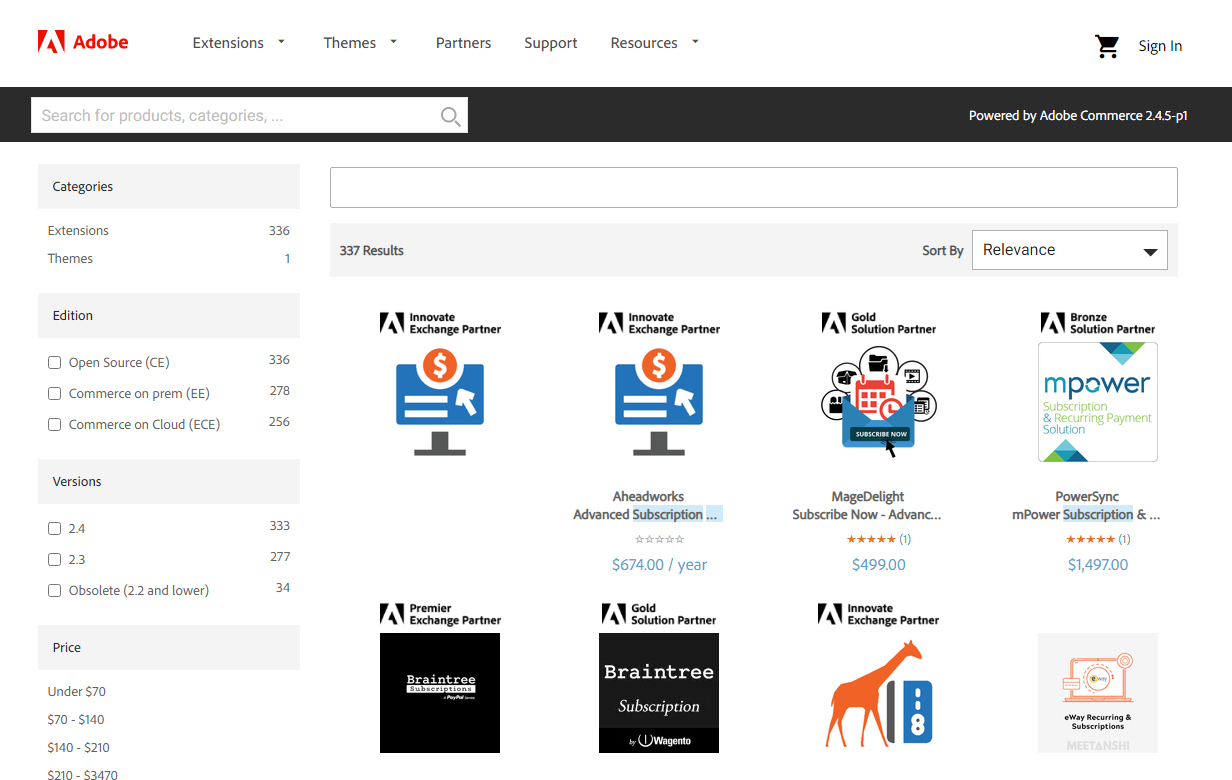Go to the Support page
The image size is (1232, 780).
tap(551, 43)
